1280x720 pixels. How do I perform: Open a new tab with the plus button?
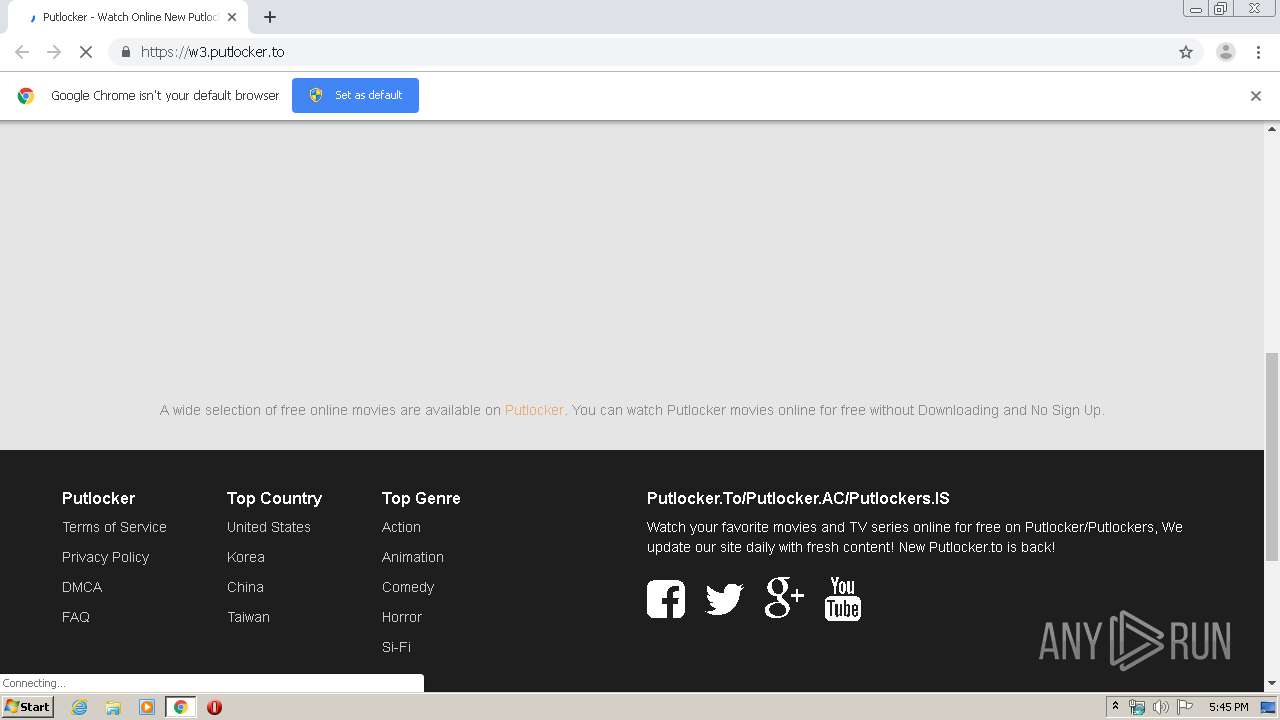point(270,17)
